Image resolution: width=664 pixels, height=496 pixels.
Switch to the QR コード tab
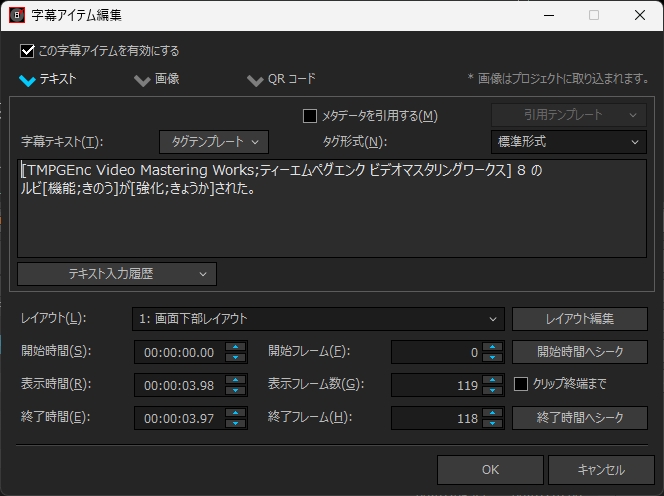pyautogui.click(x=282, y=79)
